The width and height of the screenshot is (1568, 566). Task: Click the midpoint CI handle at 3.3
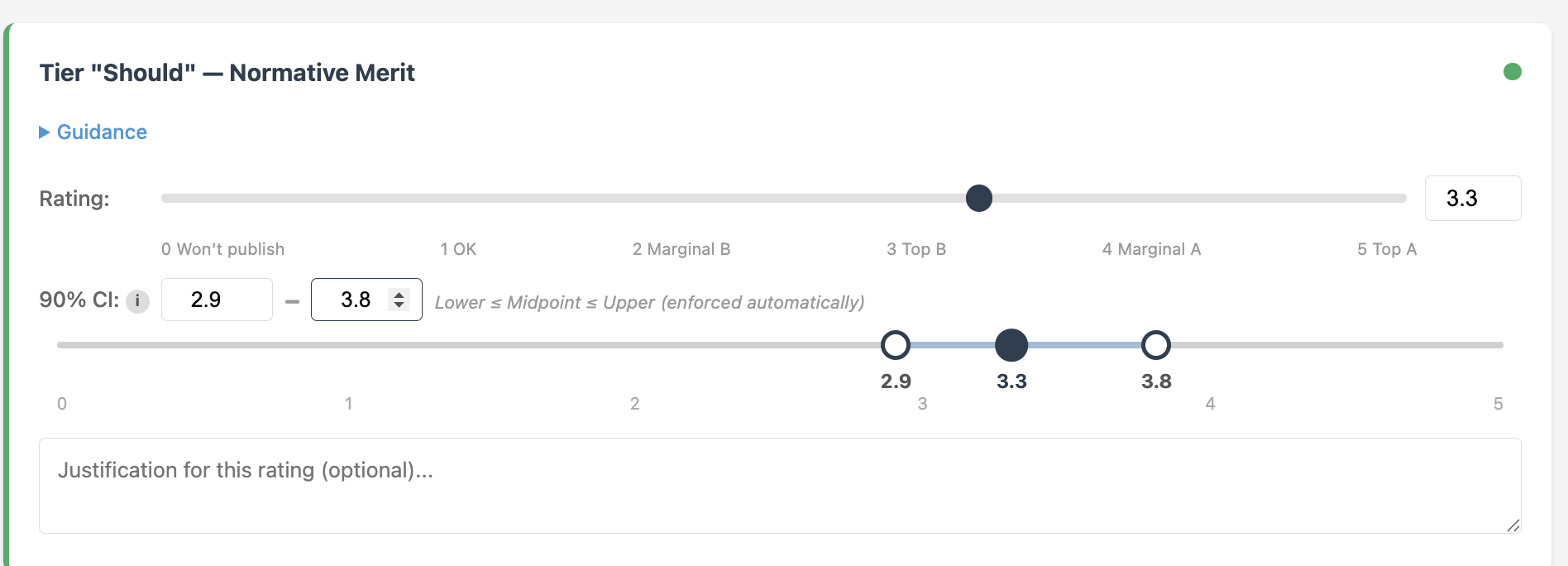click(1011, 345)
